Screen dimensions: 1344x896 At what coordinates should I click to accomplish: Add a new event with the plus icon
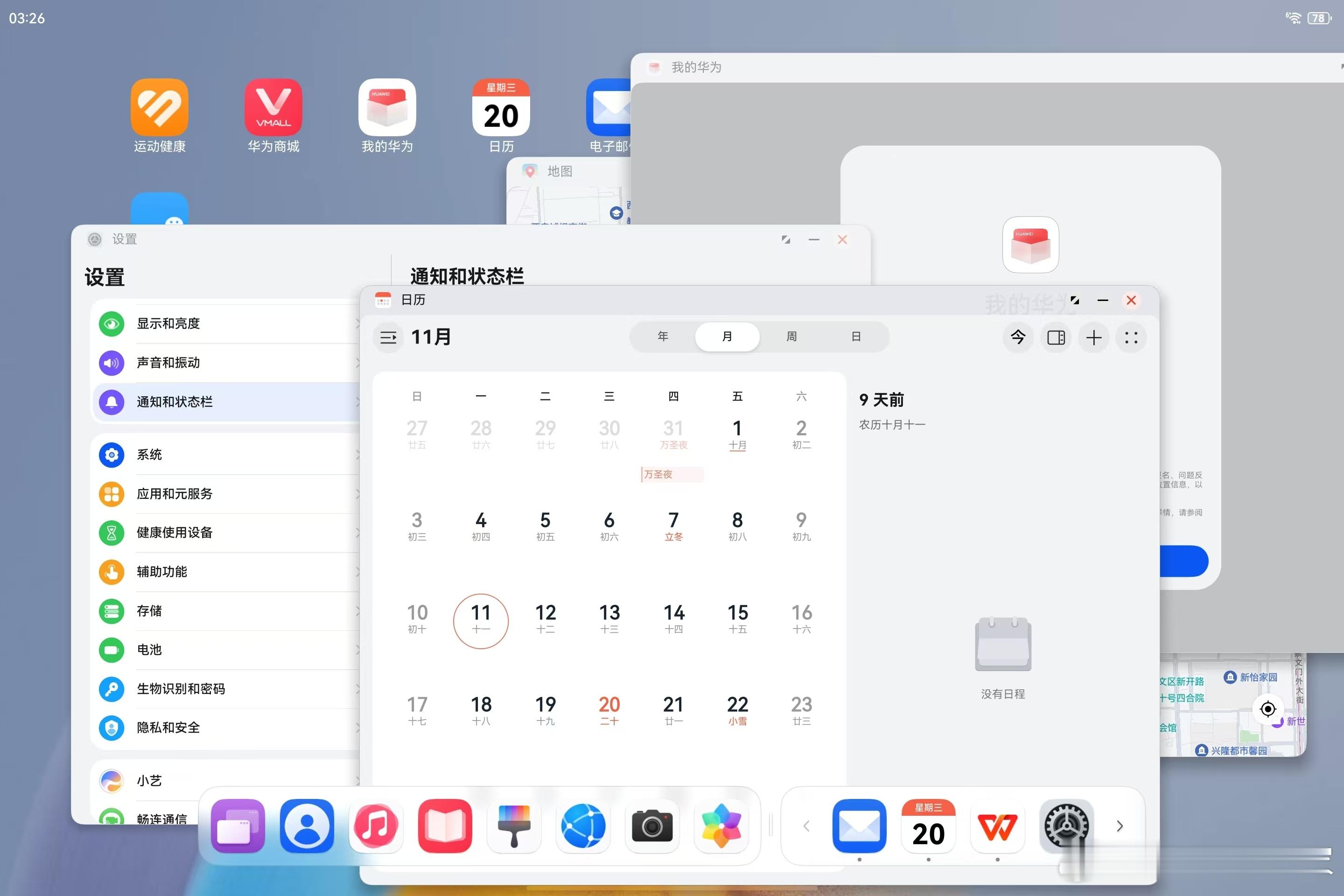1094,337
